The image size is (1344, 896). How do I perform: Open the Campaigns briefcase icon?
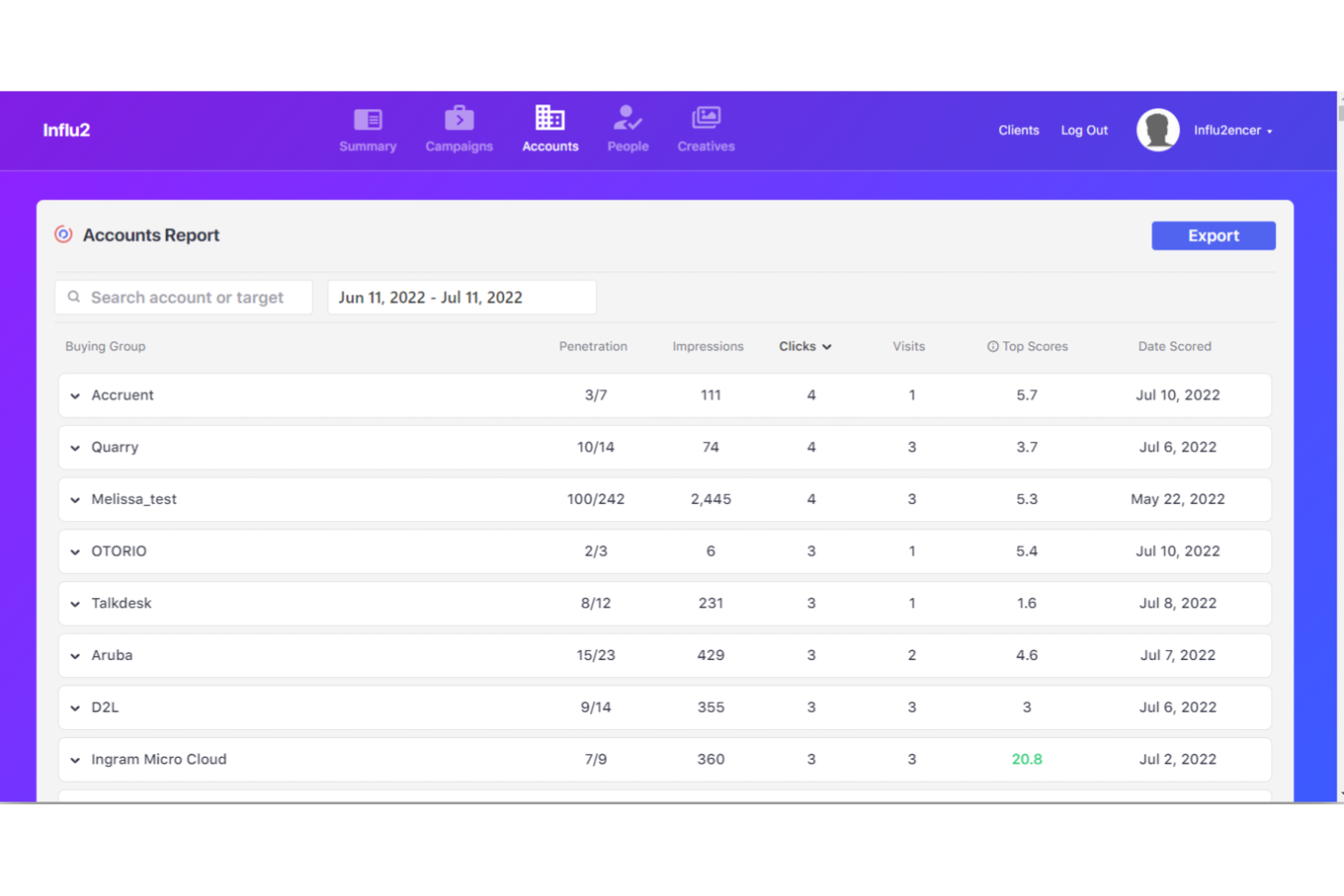coord(459,118)
